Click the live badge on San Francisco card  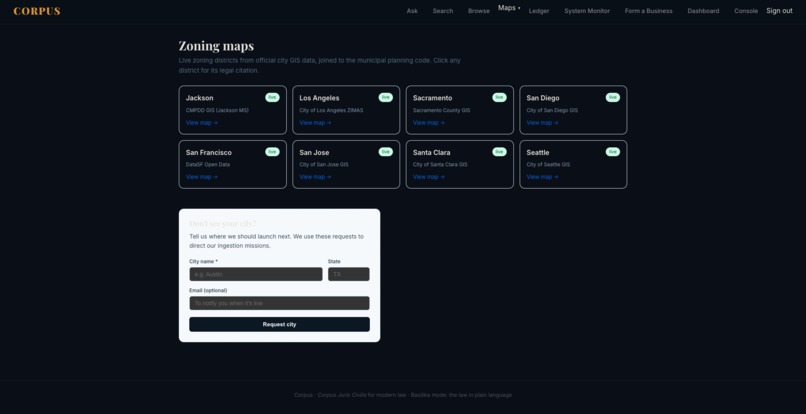click(272, 152)
